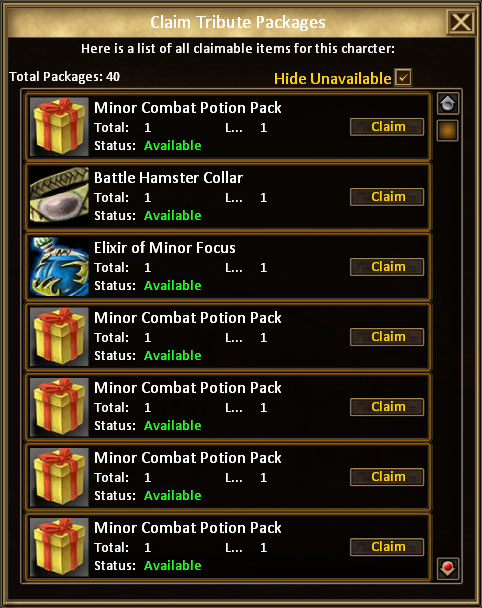
Task: Claim the sixth listed package
Action: click(x=387, y=477)
